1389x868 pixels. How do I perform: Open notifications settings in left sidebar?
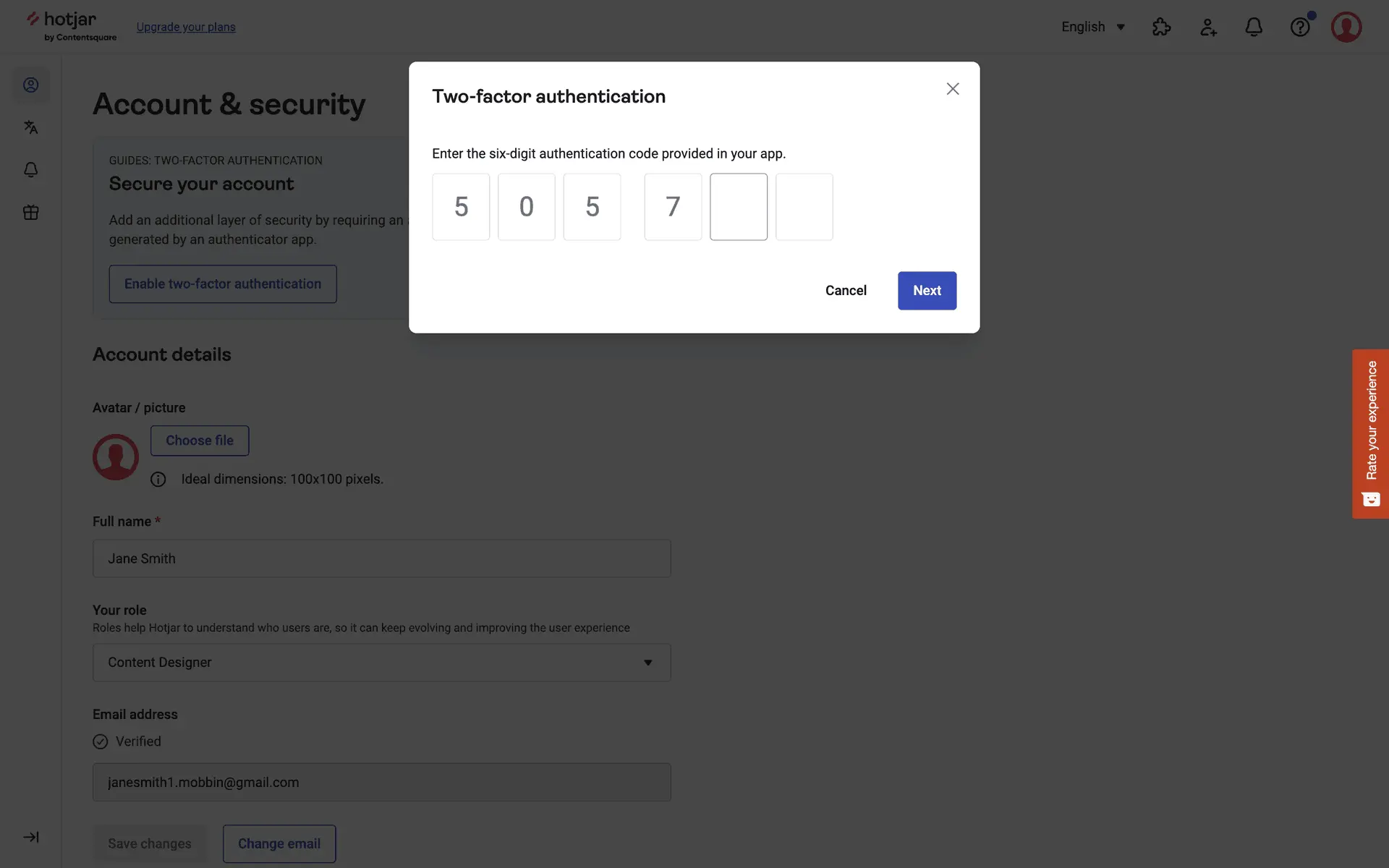tap(30, 170)
